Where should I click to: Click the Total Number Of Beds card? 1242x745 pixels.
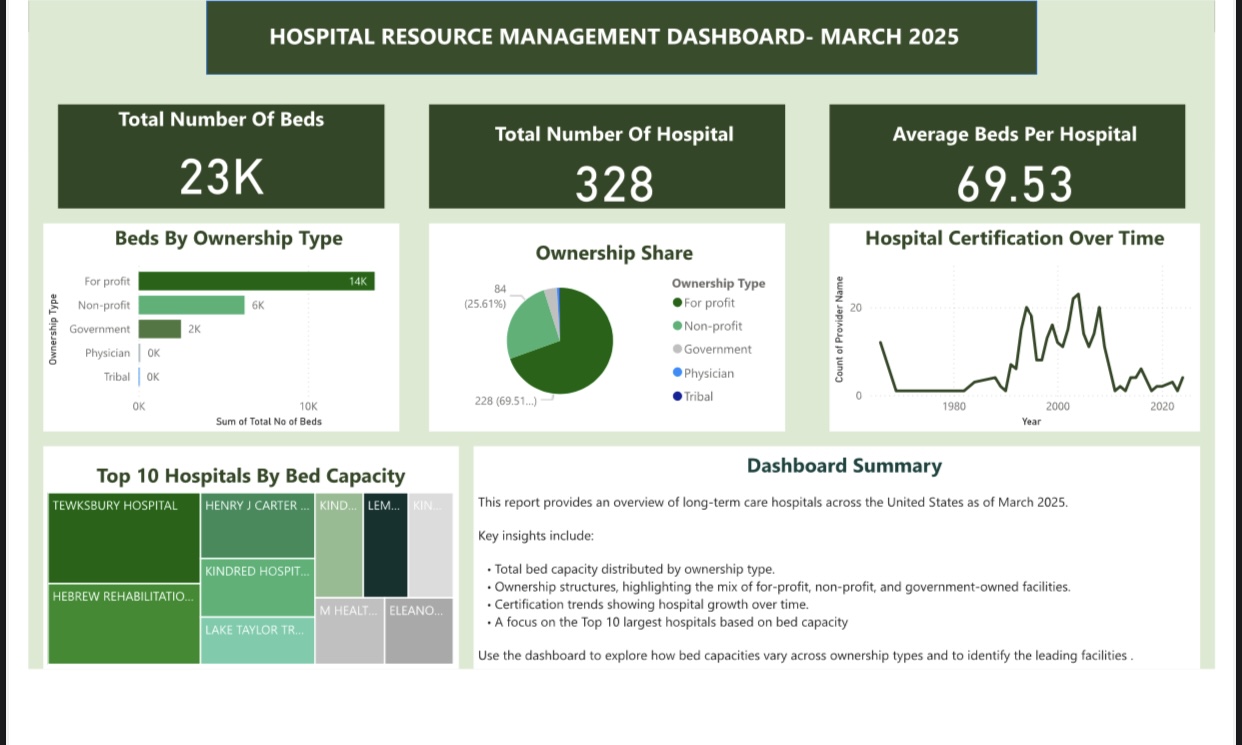(x=221, y=156)
